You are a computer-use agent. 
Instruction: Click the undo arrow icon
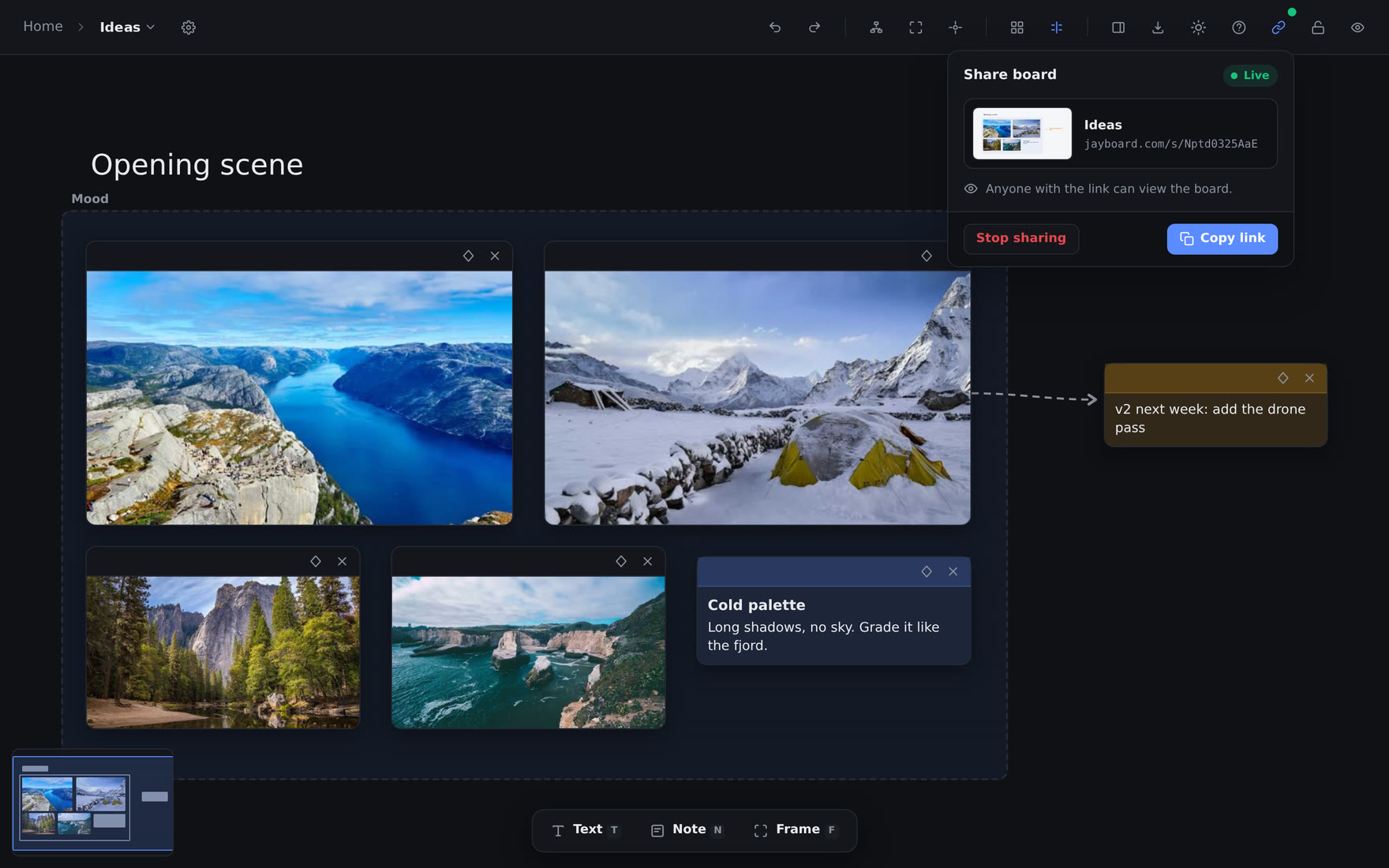[x=775, y=28]
